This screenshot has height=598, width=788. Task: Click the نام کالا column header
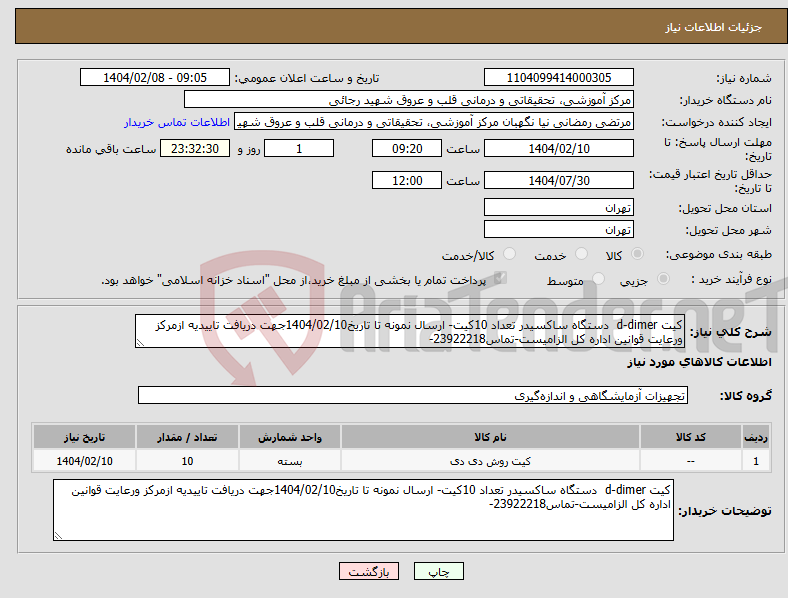(490, 437)
